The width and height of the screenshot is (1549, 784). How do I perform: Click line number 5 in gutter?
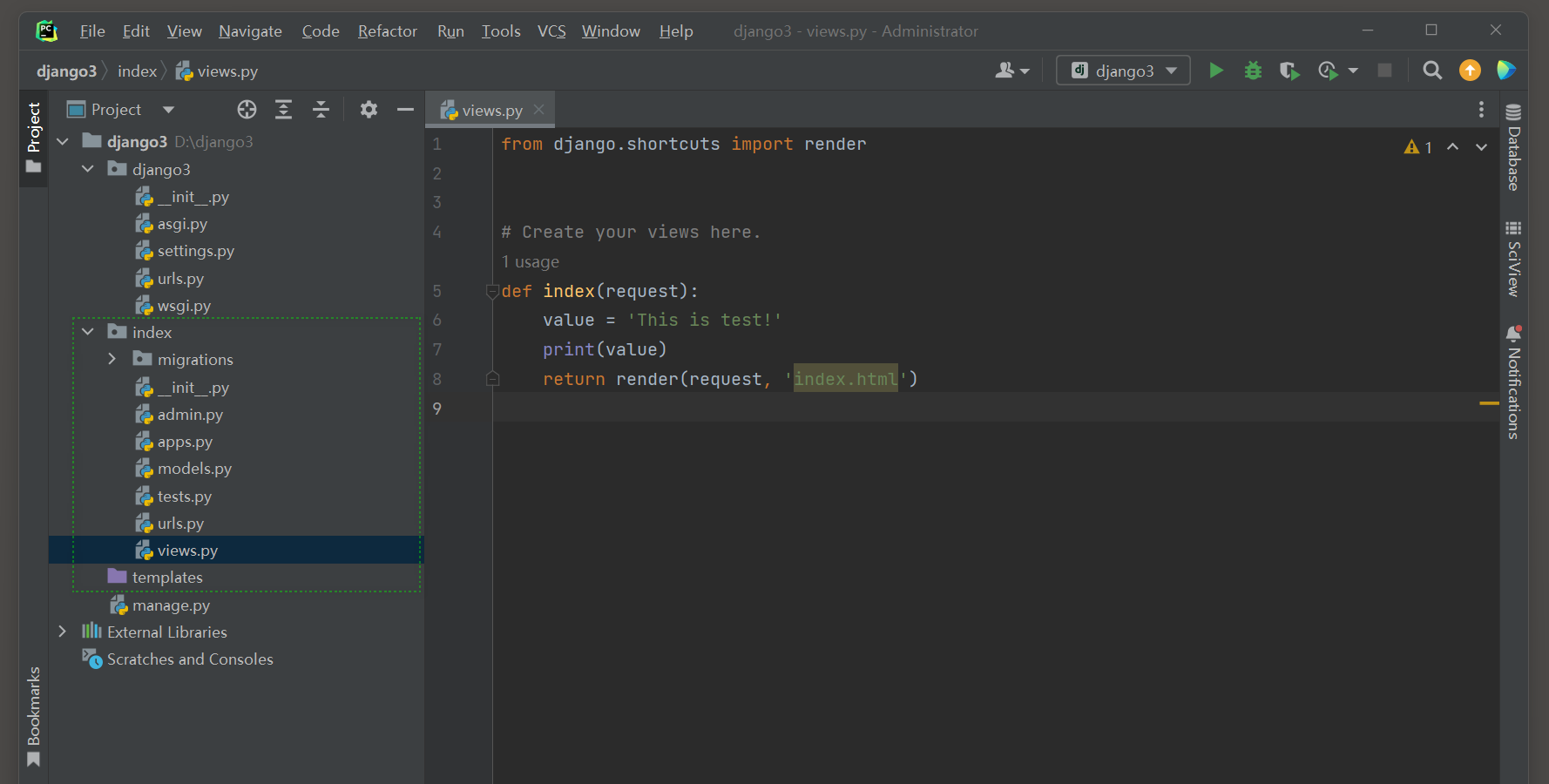(437, 291)
